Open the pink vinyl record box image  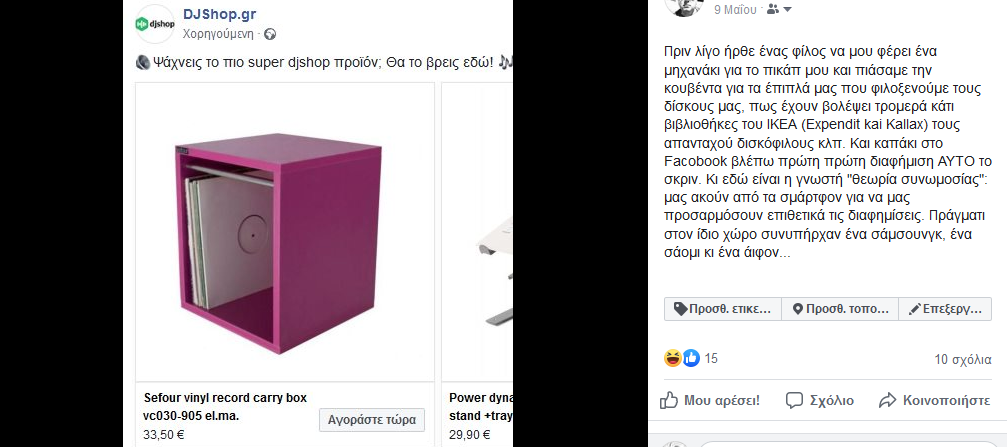(x=285, y=232)
